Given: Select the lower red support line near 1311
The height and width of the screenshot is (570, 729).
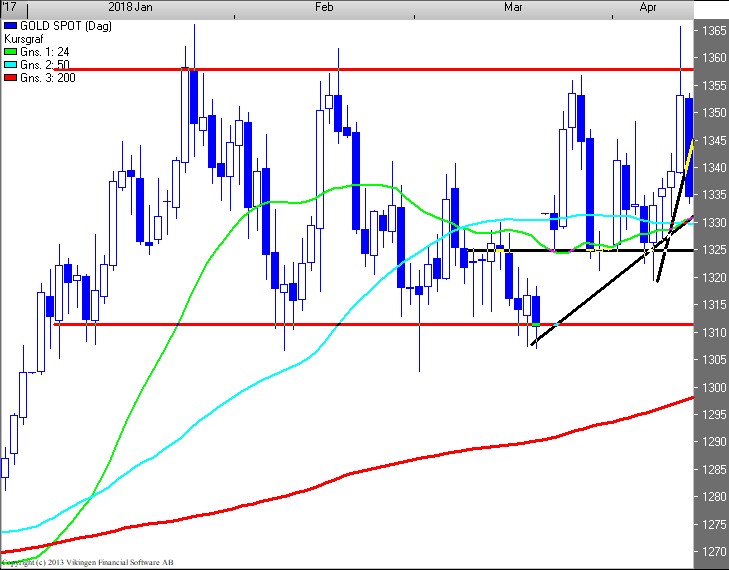Looking at the screenshot, I should [372, 325].
